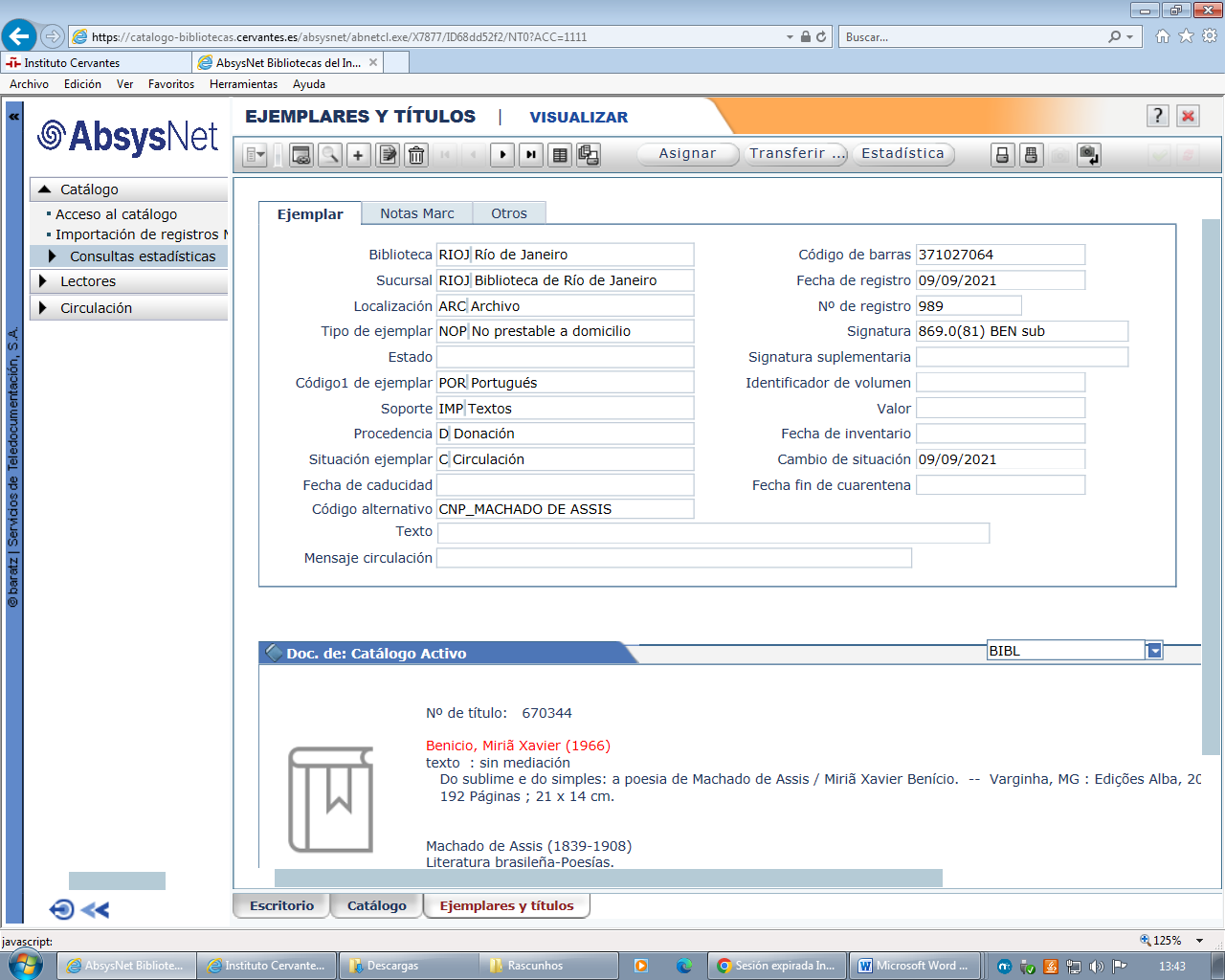The height and width of the screenshot is (980, 1225).
Task: Open the list table view icon
Action: (561, 155)
